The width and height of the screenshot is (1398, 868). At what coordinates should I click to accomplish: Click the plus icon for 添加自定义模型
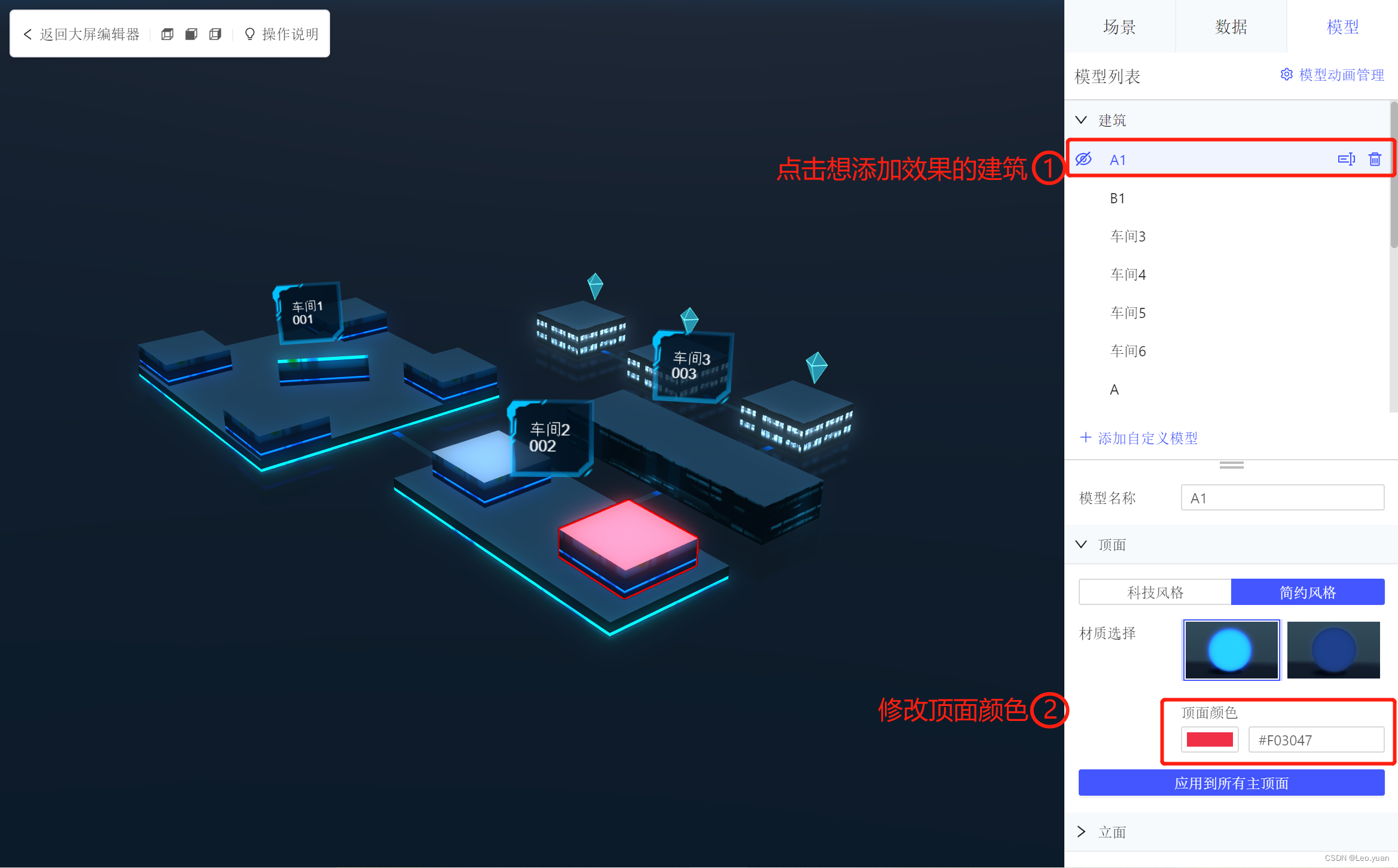coord(1085,438)
